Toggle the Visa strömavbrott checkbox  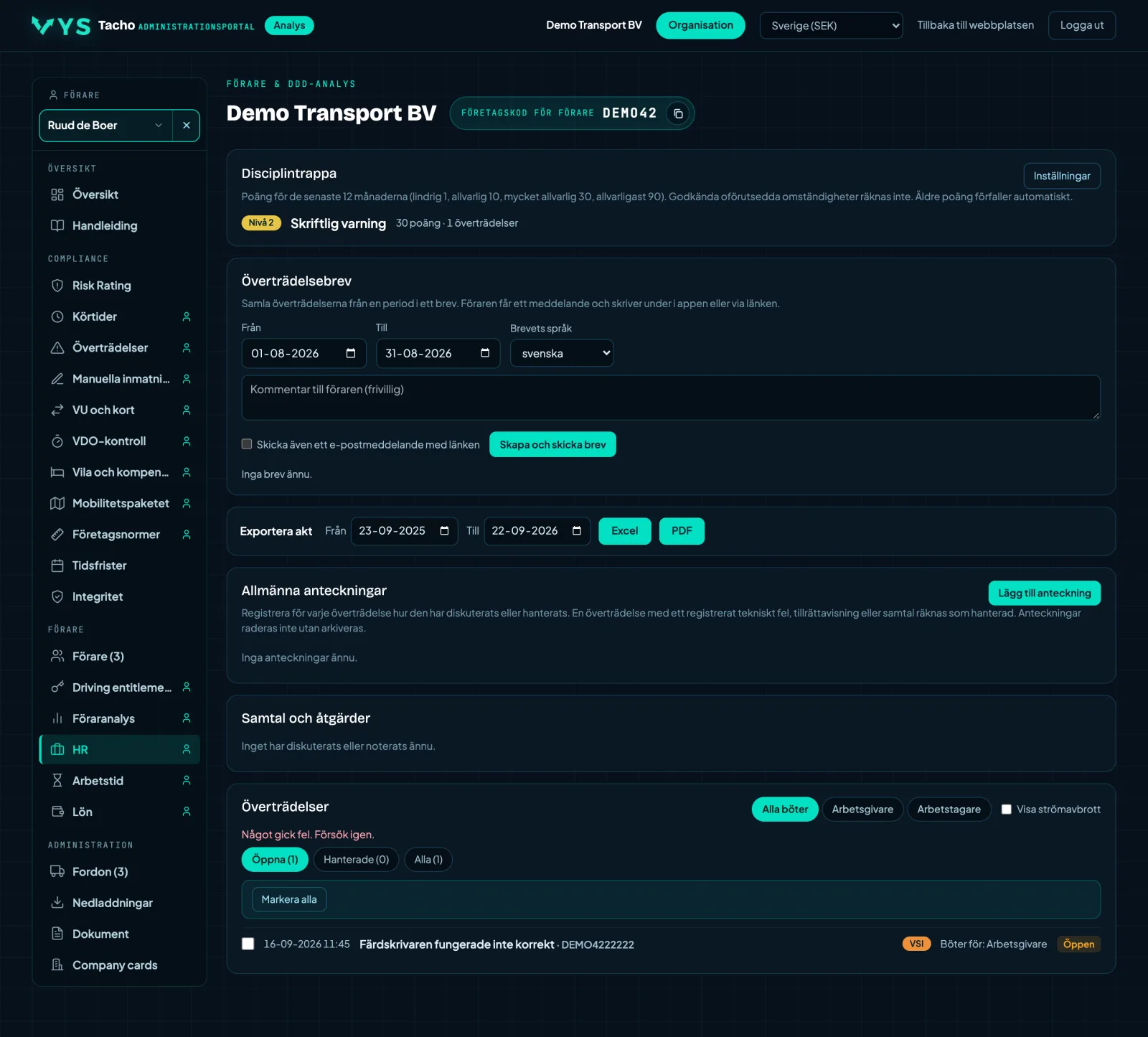pos(1007,810)
